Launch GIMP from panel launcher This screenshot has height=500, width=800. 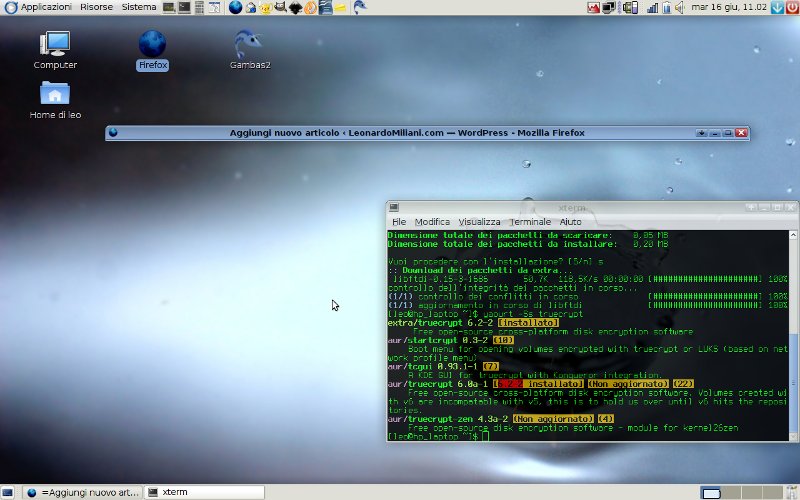280,7
